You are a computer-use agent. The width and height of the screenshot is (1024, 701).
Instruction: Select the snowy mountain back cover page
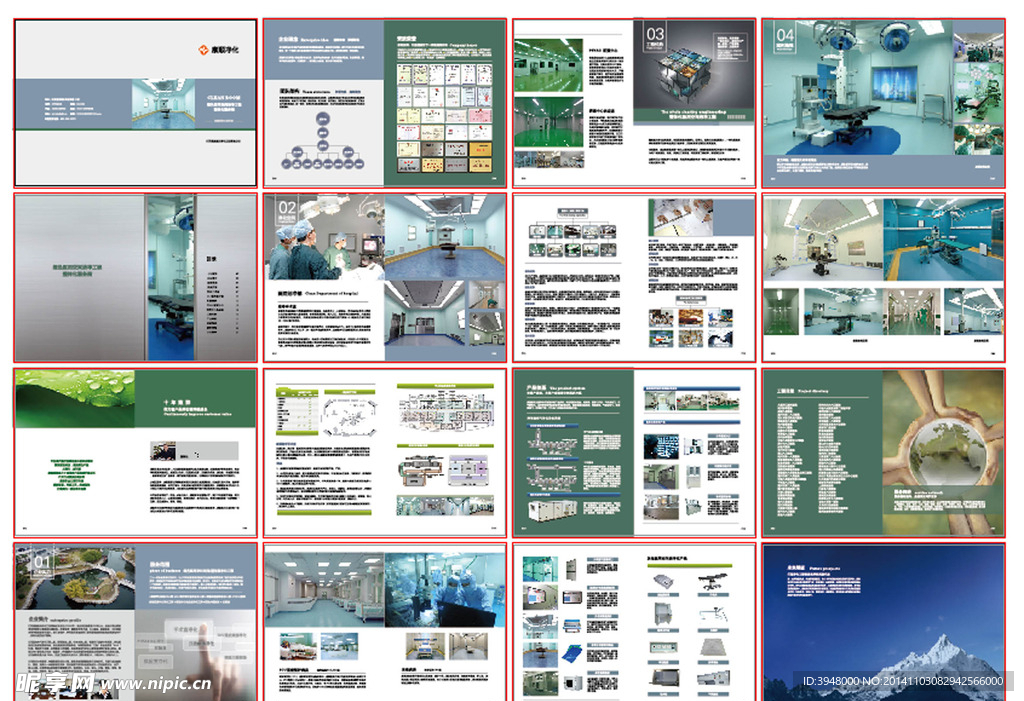[x=884, y=622]
